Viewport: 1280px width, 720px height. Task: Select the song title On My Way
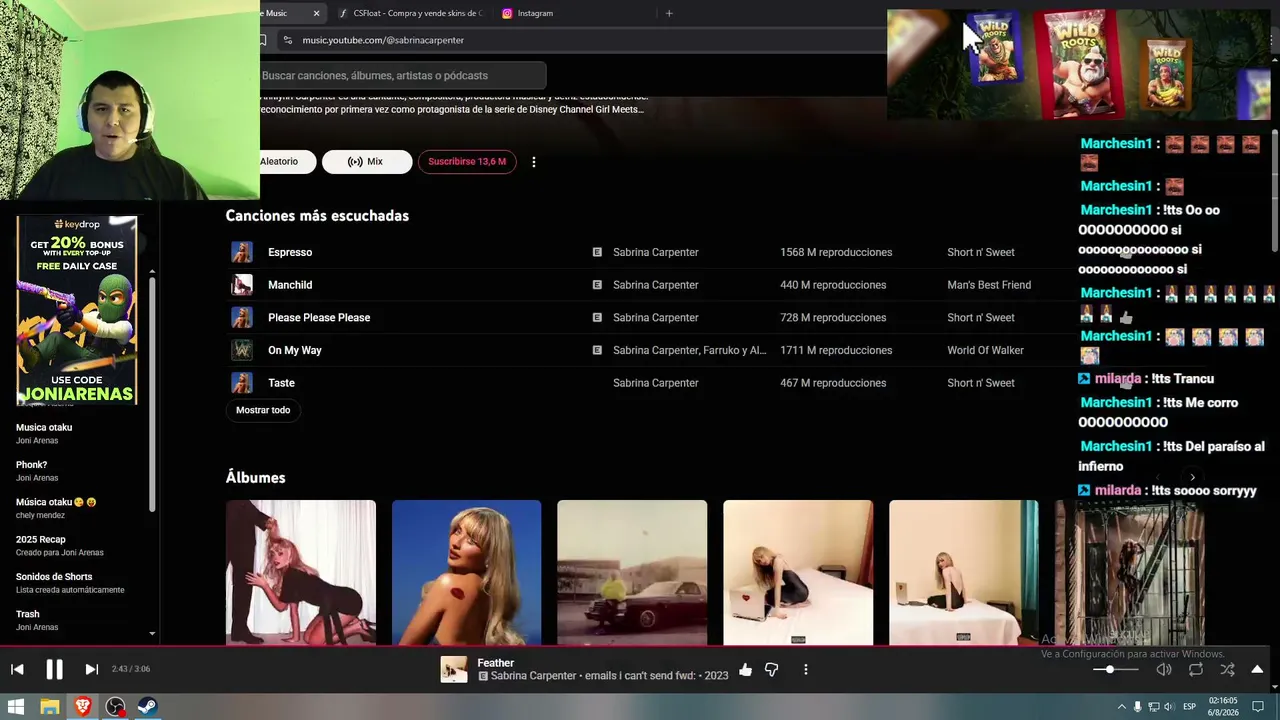coord(295,350)
